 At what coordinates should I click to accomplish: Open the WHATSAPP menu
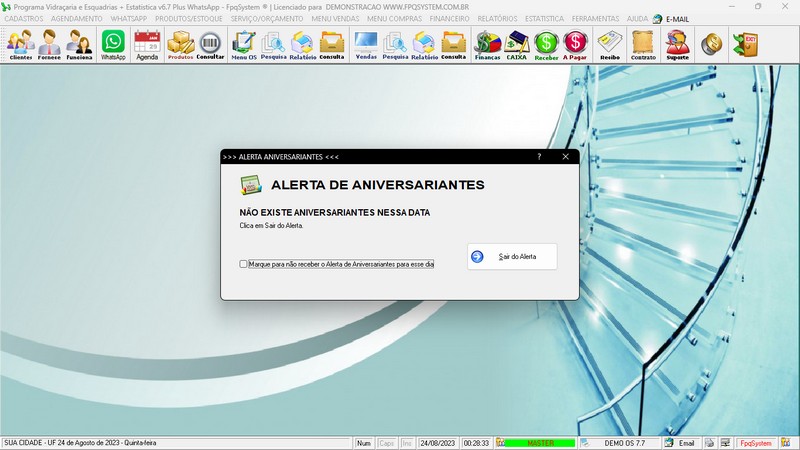pos(129,19)
